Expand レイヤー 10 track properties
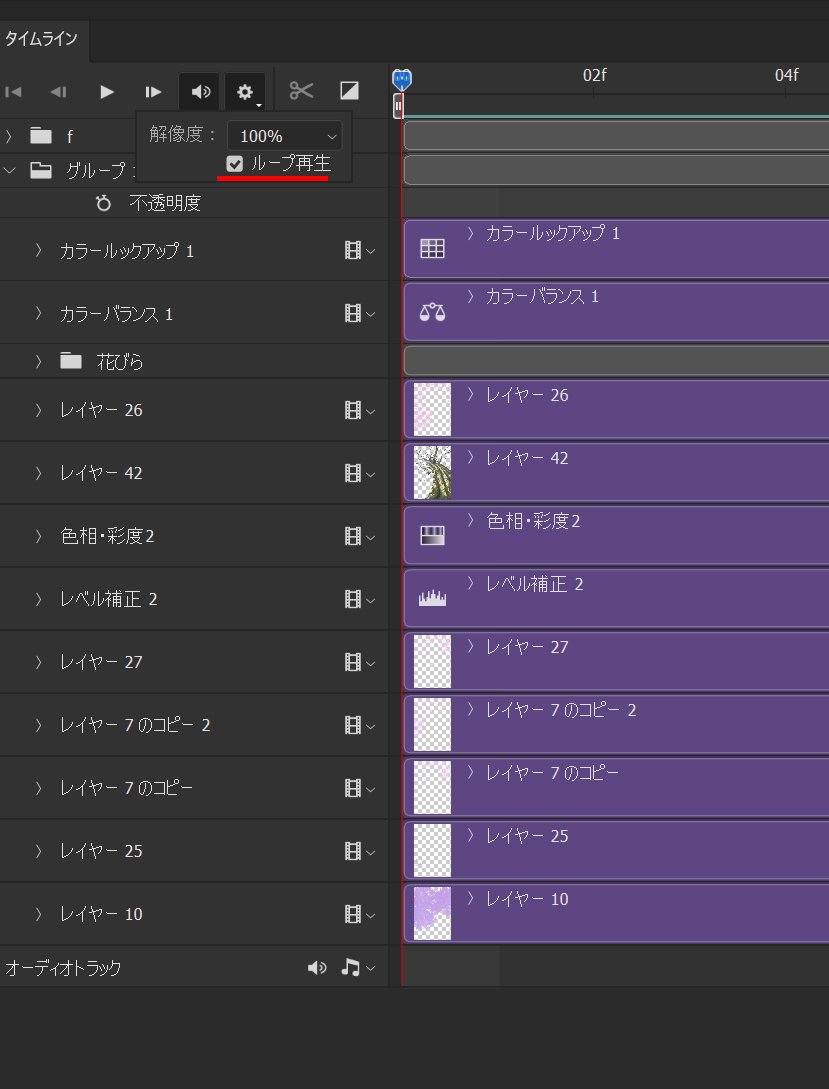 pos(38,914)
